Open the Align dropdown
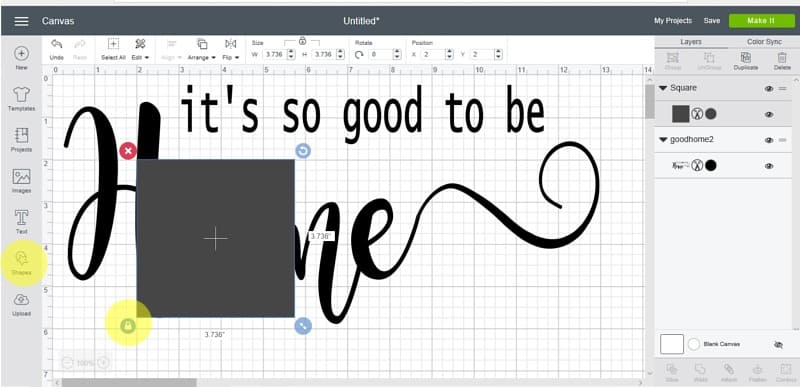Image resolution: width=800 pixels, height=387 pixels. (171, 49)
